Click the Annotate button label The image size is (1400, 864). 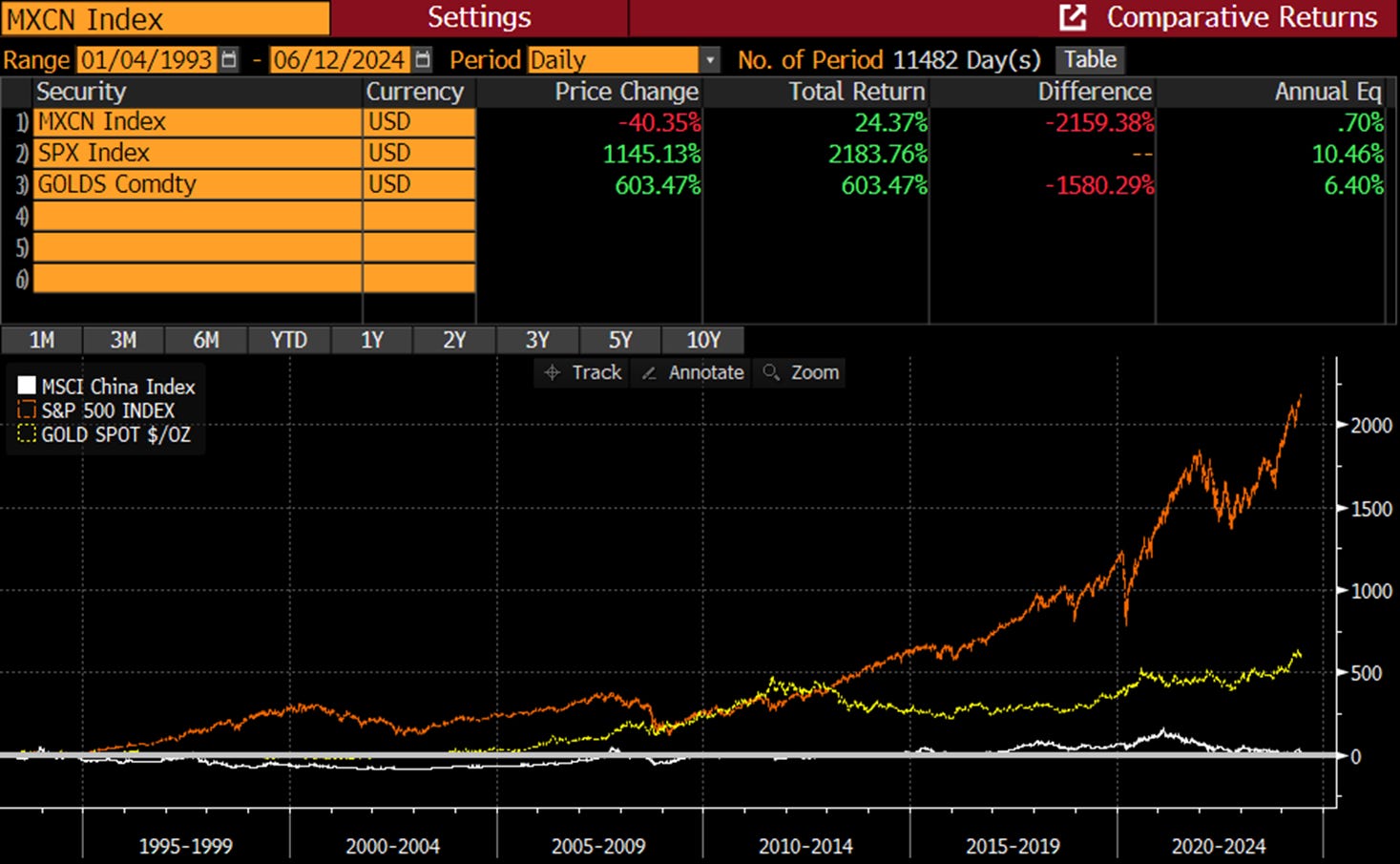click(x=706, y=372)
